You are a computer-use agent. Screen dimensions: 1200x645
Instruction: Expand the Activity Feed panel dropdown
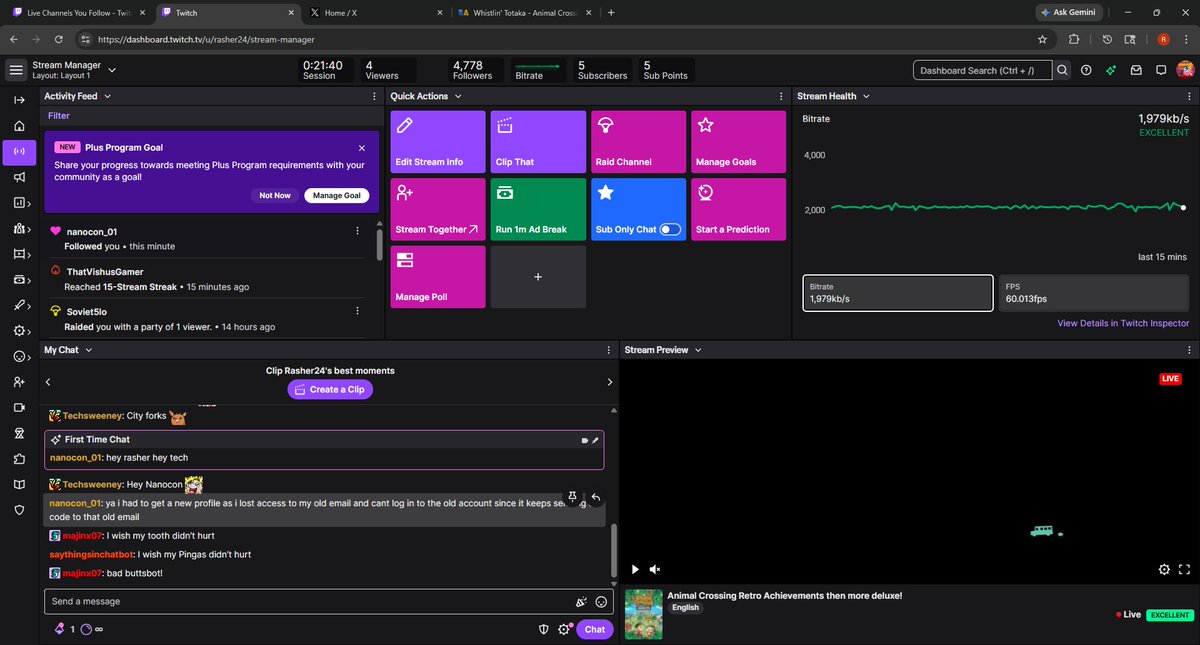tap(107, 96)
